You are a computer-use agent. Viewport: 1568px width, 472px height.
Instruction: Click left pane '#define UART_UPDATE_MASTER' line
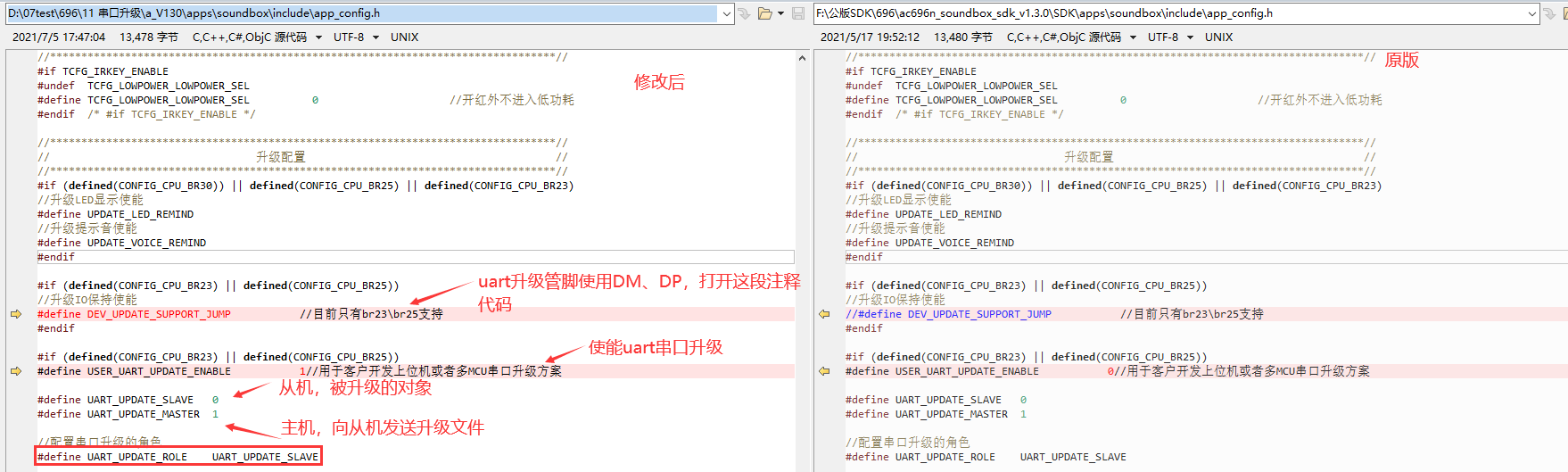(128, 414)
